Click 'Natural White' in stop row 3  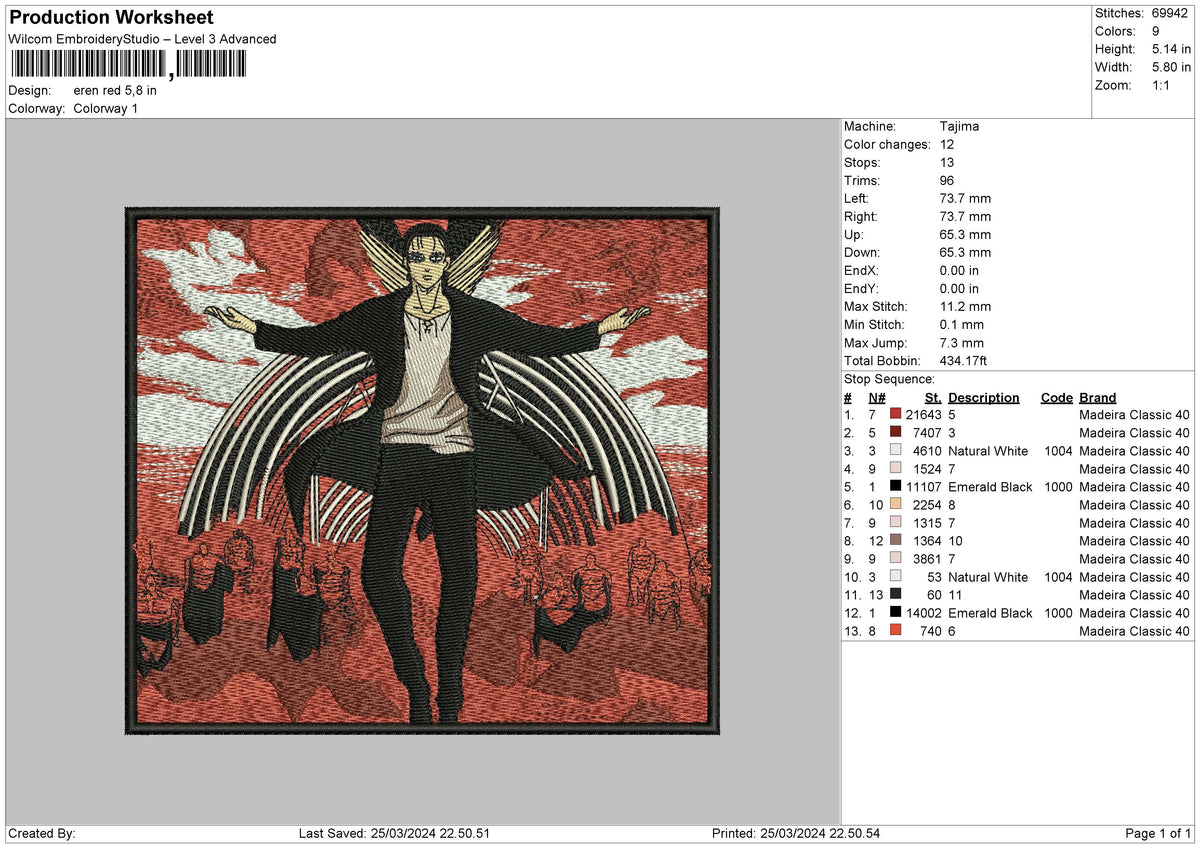pos(988,450)
